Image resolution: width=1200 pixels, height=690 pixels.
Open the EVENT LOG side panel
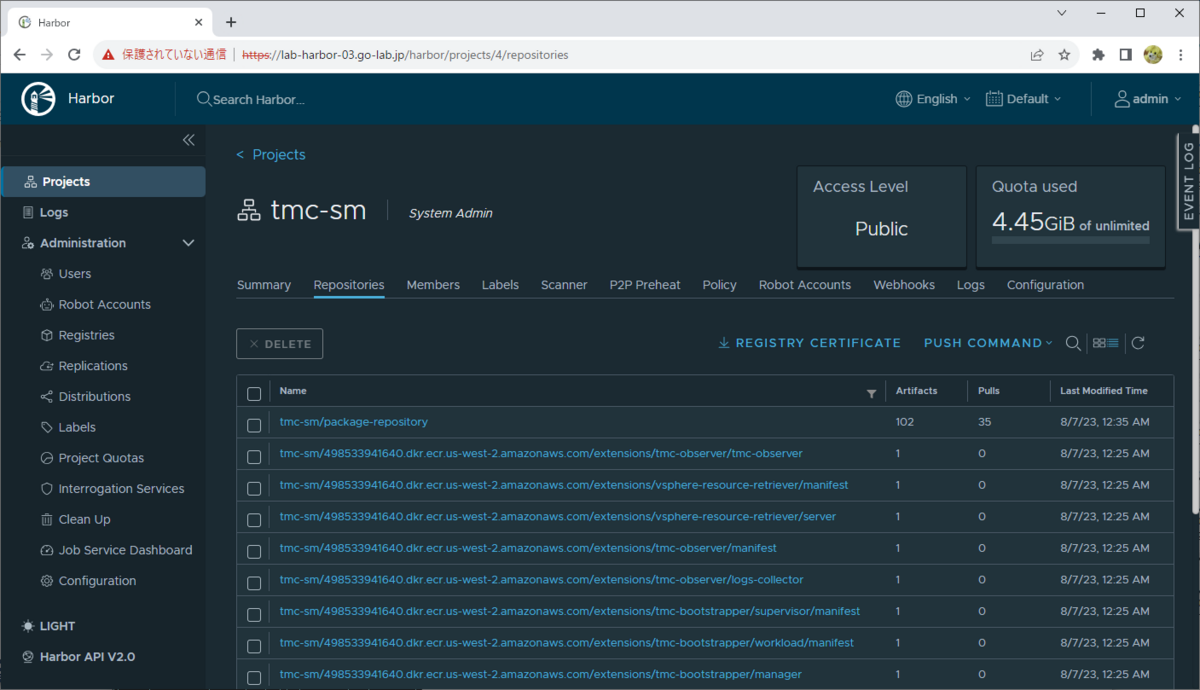pyautogui.click(x=1188, y=181)
